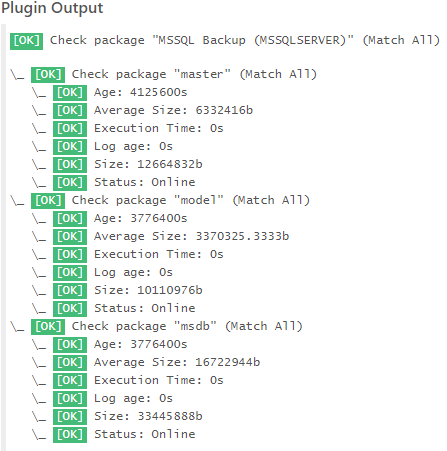The image size is (447, 451).
Task: Click the Plugin Output heading
Action: 52,8
